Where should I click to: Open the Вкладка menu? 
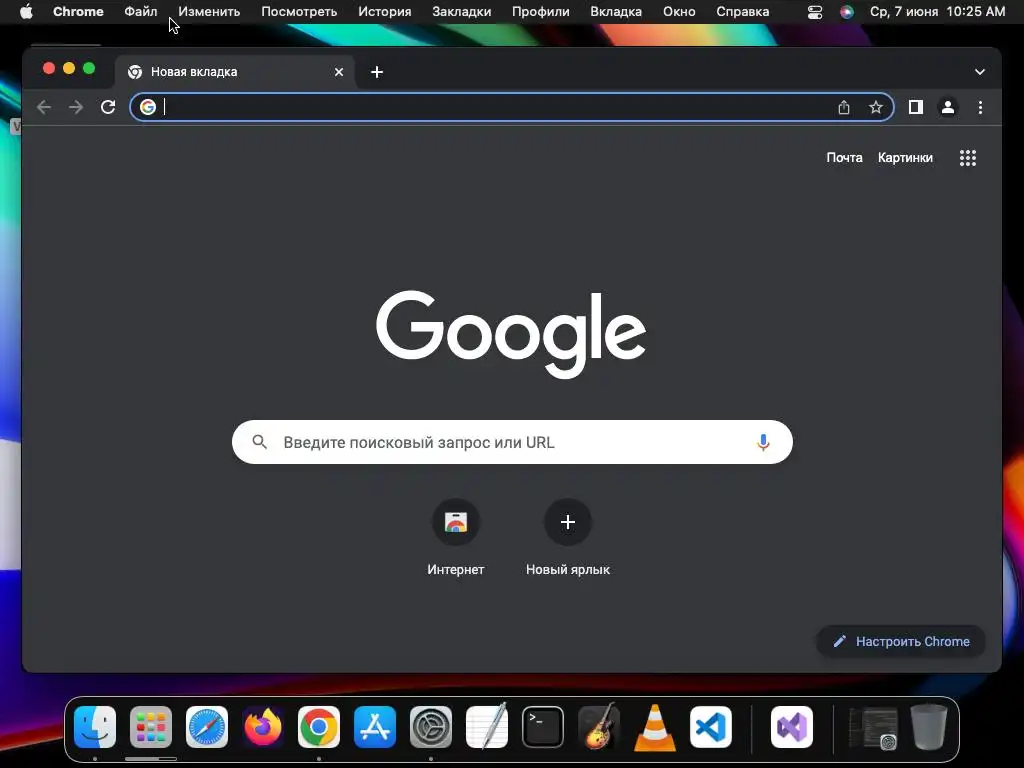pyautogui.click(x=616, y=12)
